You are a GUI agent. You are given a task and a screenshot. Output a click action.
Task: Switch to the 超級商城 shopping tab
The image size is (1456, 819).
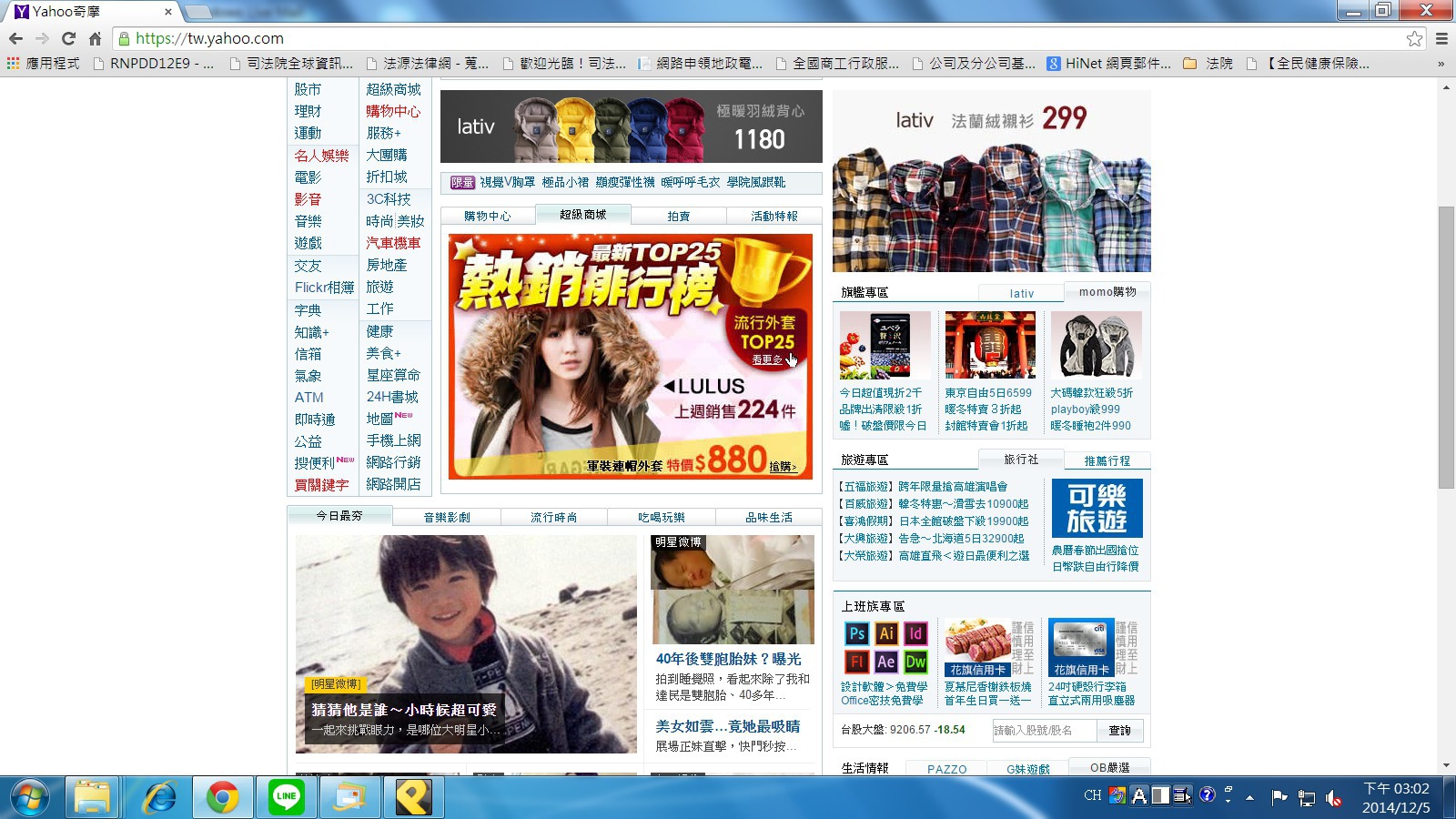[582, 215]
